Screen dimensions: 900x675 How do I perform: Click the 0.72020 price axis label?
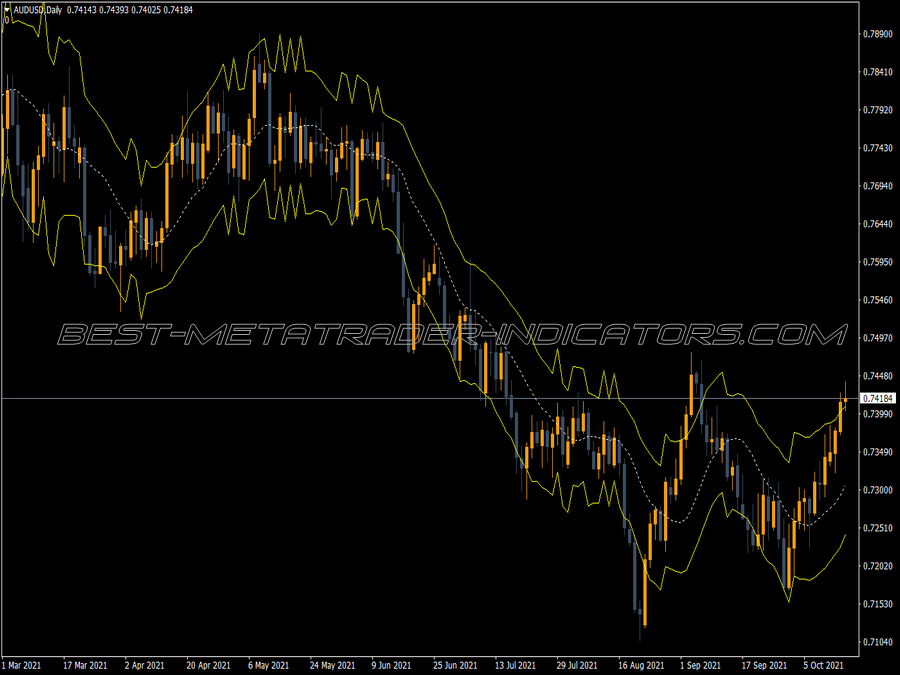[878, 566]
